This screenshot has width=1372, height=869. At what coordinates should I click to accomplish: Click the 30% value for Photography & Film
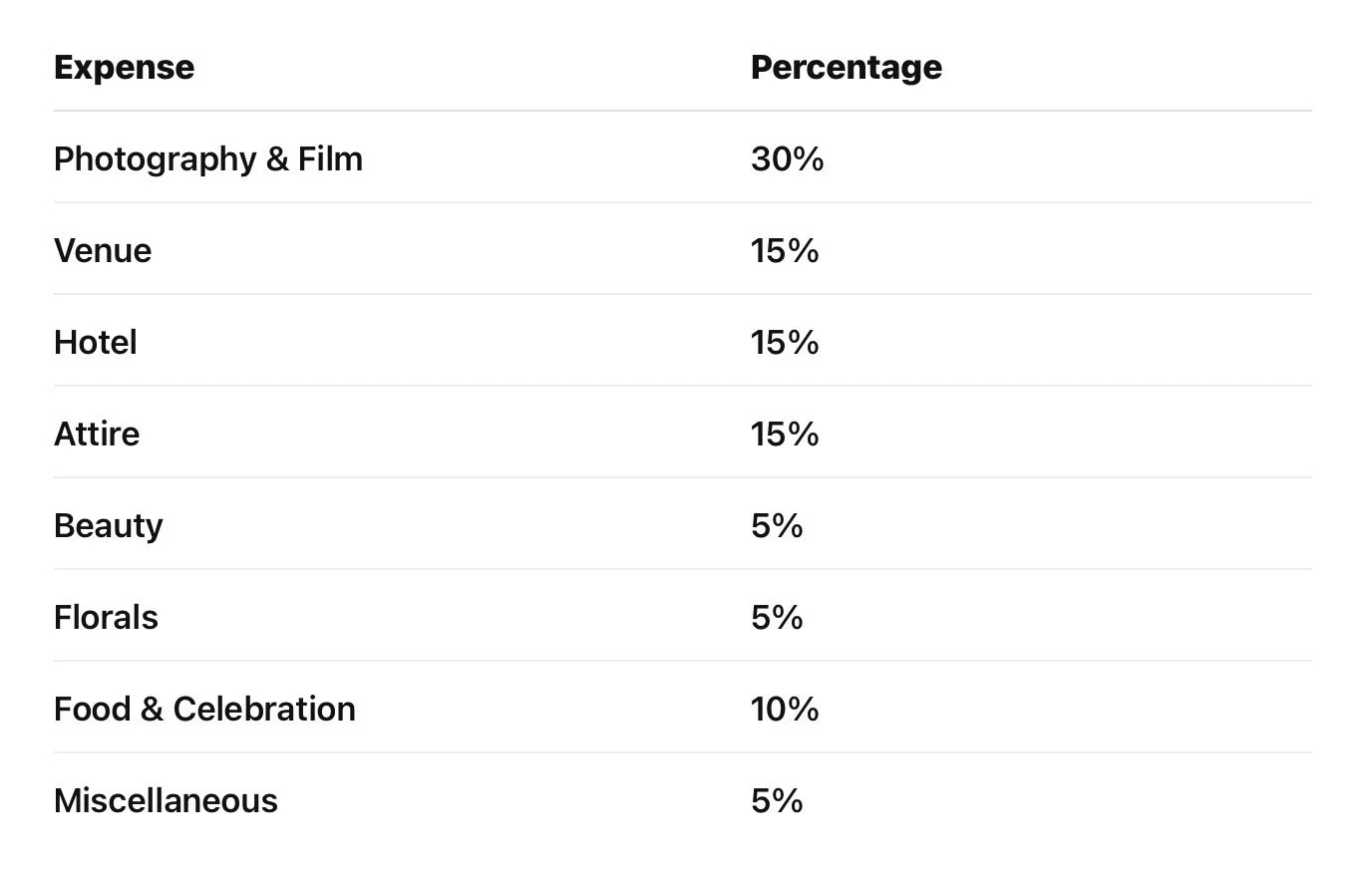point(787,159)
